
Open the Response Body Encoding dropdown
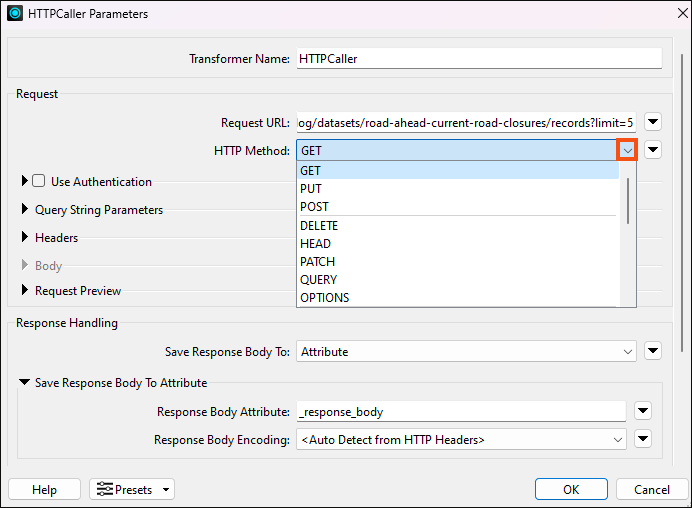tap(461, 439)
